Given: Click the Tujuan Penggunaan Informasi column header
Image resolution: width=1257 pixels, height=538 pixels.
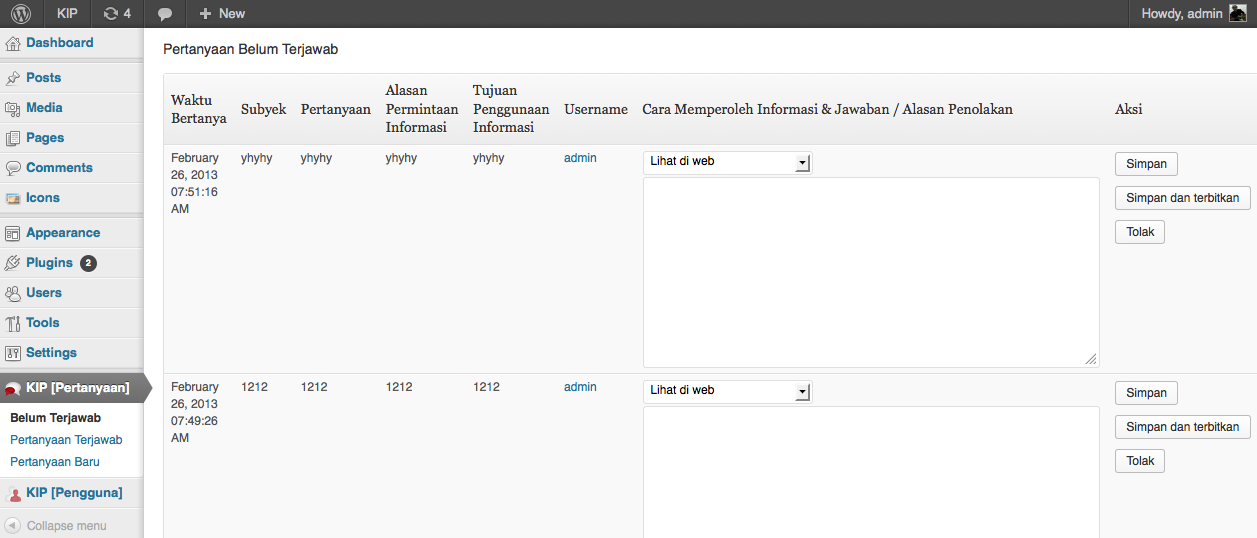Looking at the screenshot, I should [x=511, y=109].
